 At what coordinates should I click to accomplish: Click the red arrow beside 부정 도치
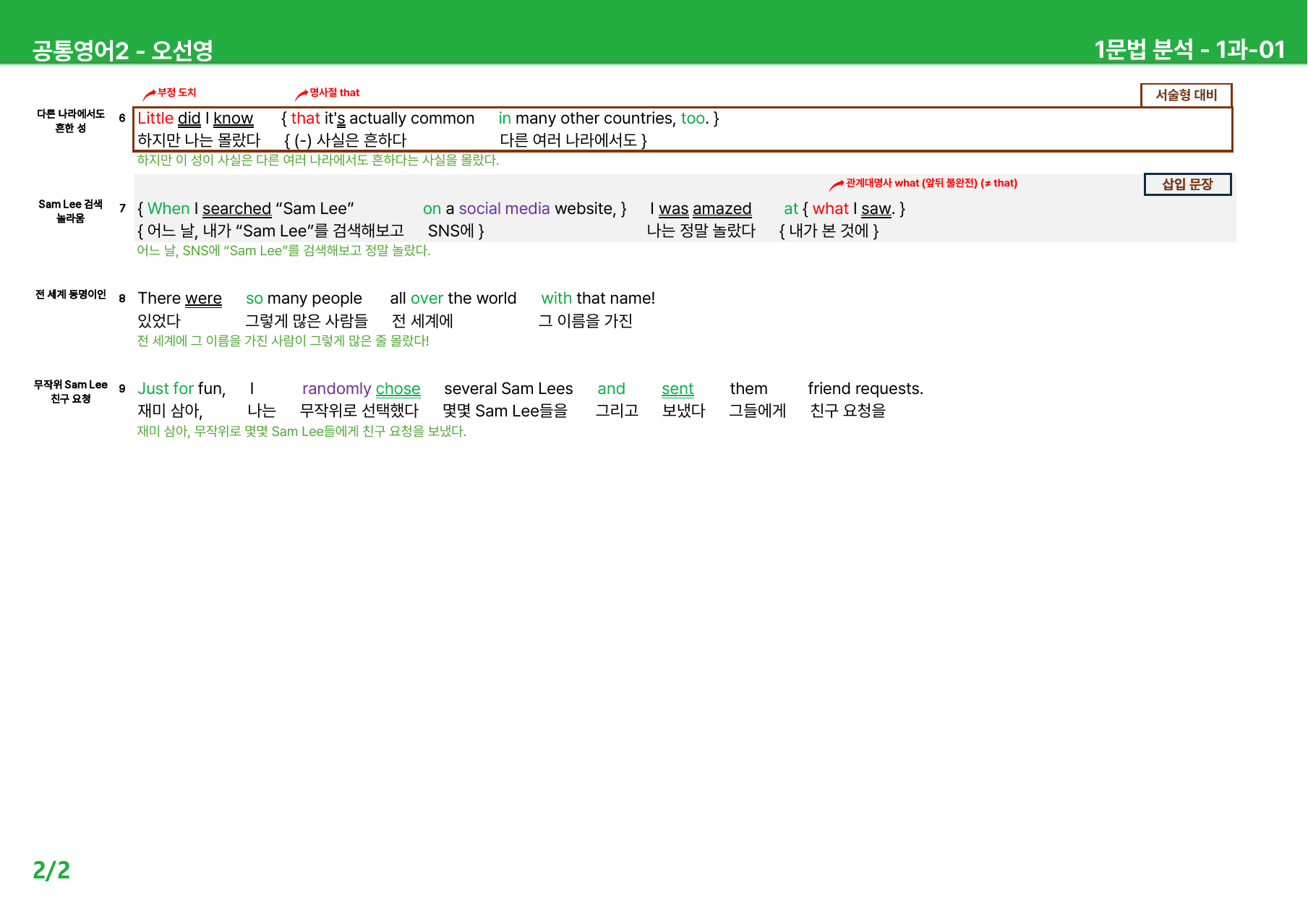(150, 94)
